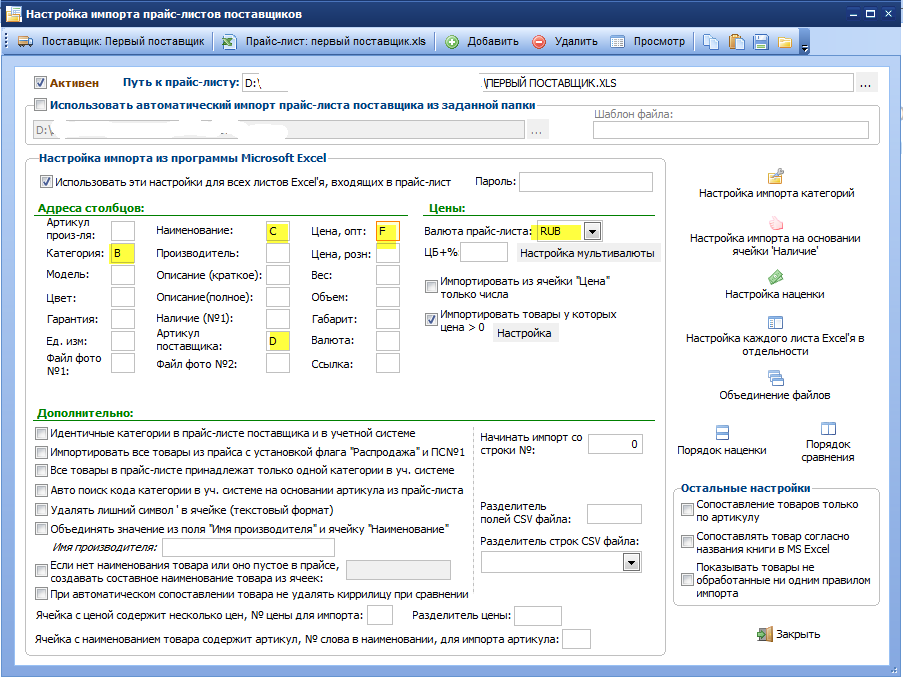Click the Просмотр toolbar label

click(659, 41)
